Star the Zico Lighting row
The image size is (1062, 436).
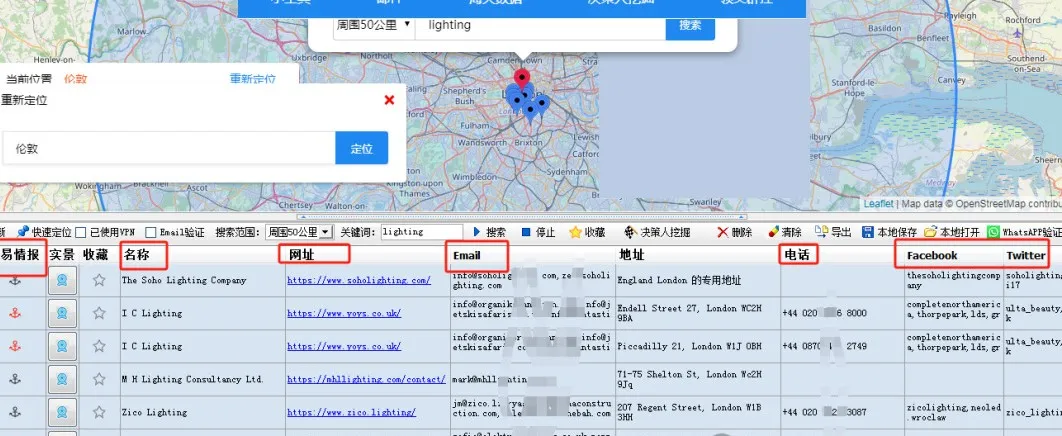[x=100, y=412]
